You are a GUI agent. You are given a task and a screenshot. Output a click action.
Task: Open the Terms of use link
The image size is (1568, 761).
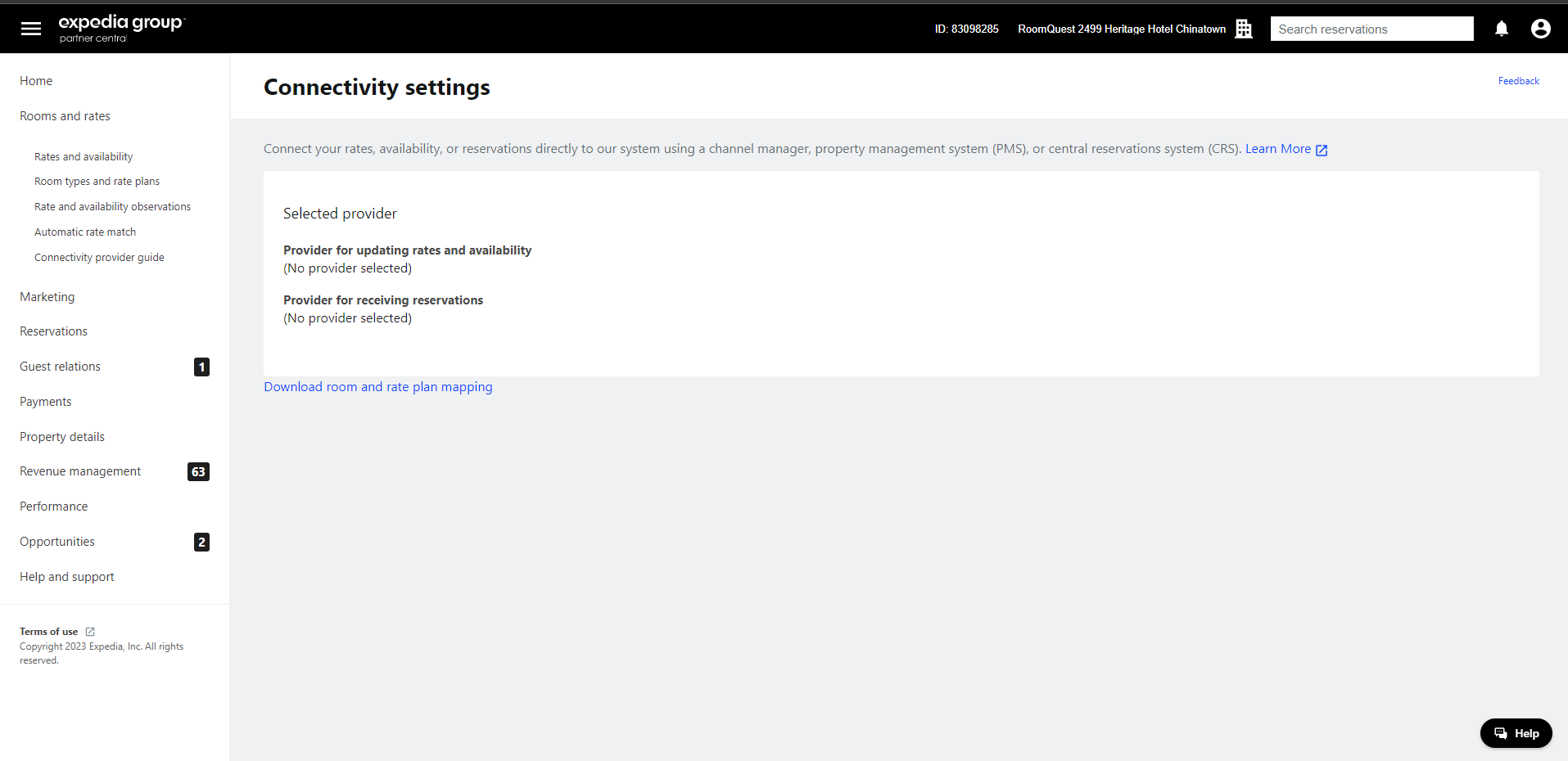click(48, 632)
